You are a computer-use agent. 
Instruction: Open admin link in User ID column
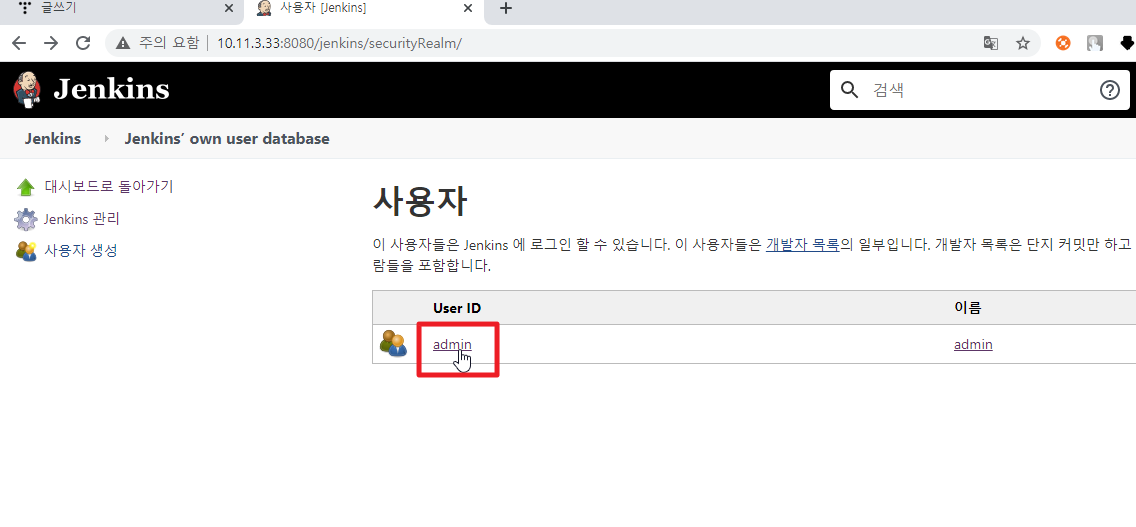click(x=452, y=344)
